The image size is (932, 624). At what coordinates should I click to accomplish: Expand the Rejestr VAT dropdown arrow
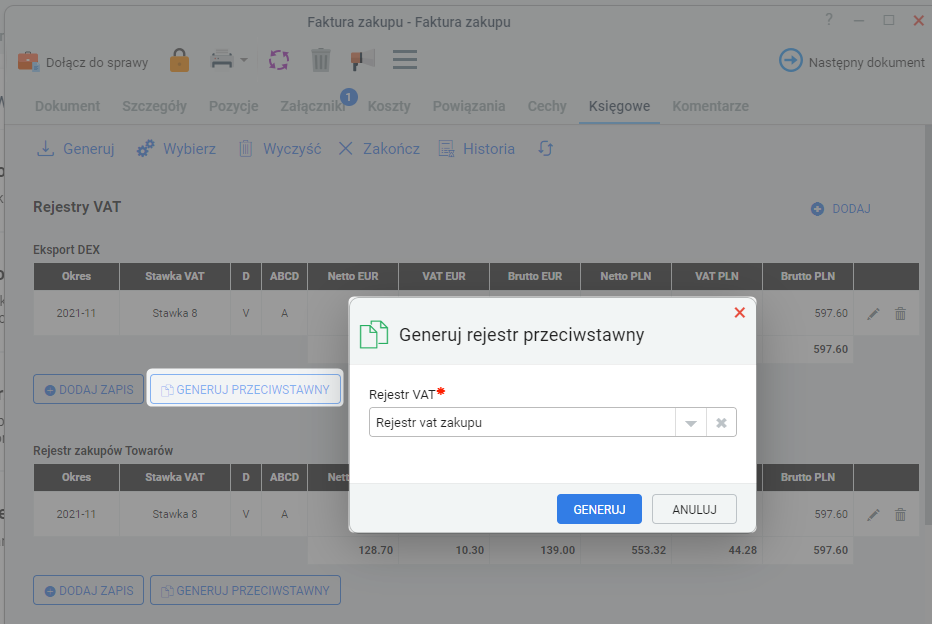coord(691,423)
